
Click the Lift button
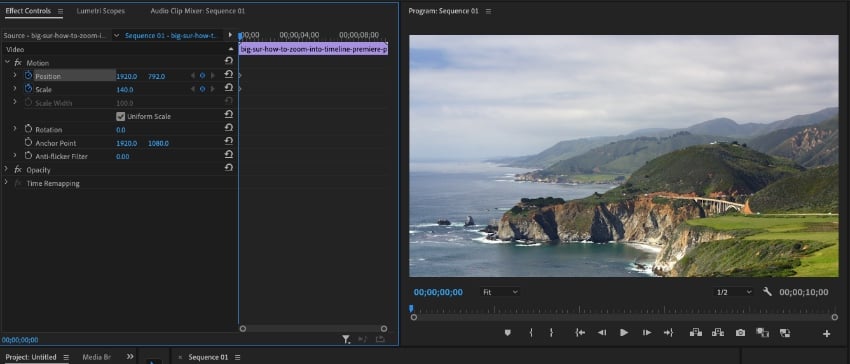(696, 333)
